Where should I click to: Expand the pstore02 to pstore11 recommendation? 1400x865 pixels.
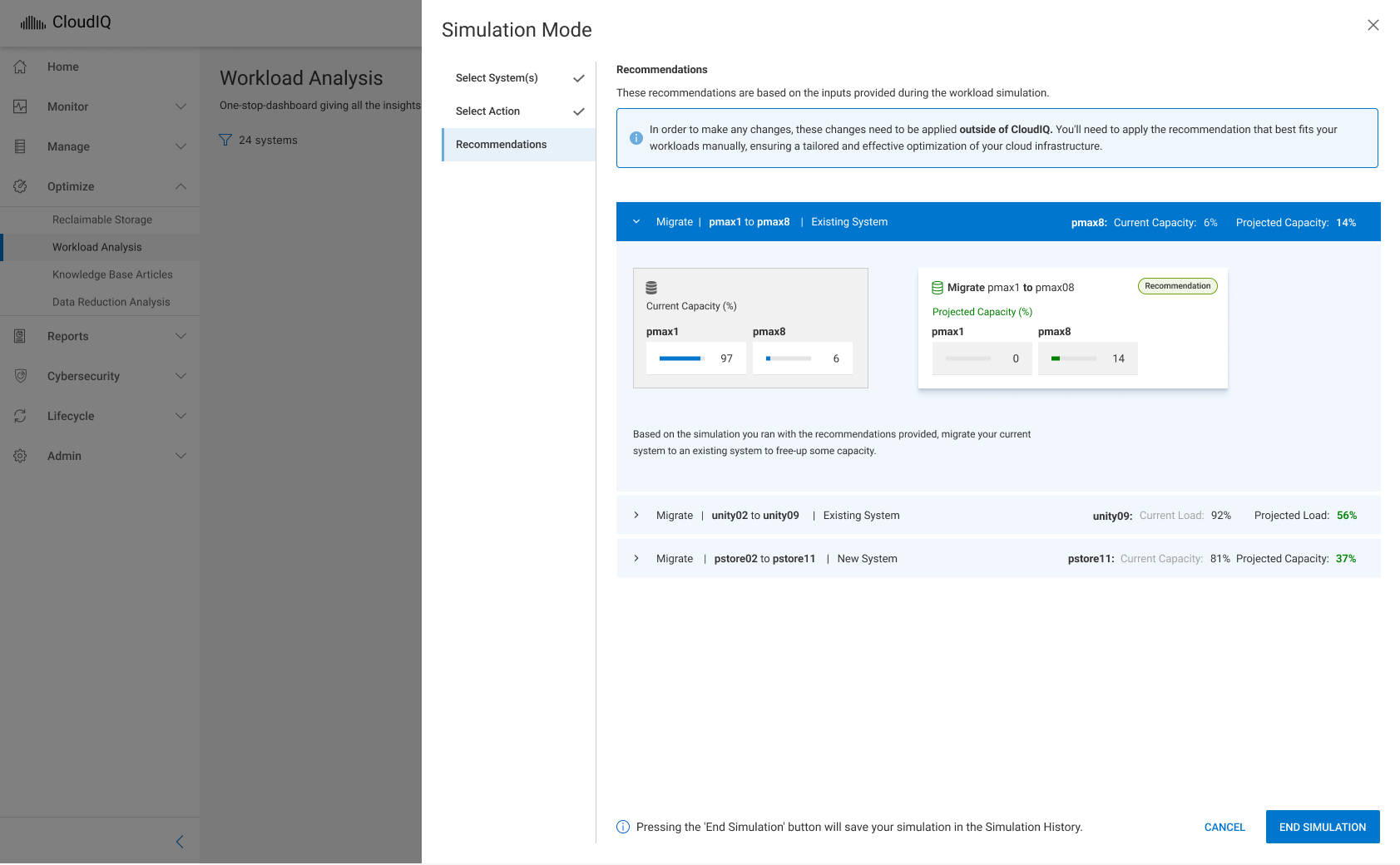click(x=636, y=559)
